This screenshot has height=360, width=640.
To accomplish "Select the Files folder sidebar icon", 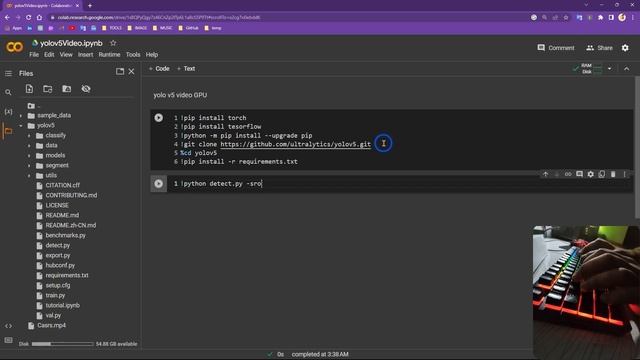I will [x=8, y=131].
